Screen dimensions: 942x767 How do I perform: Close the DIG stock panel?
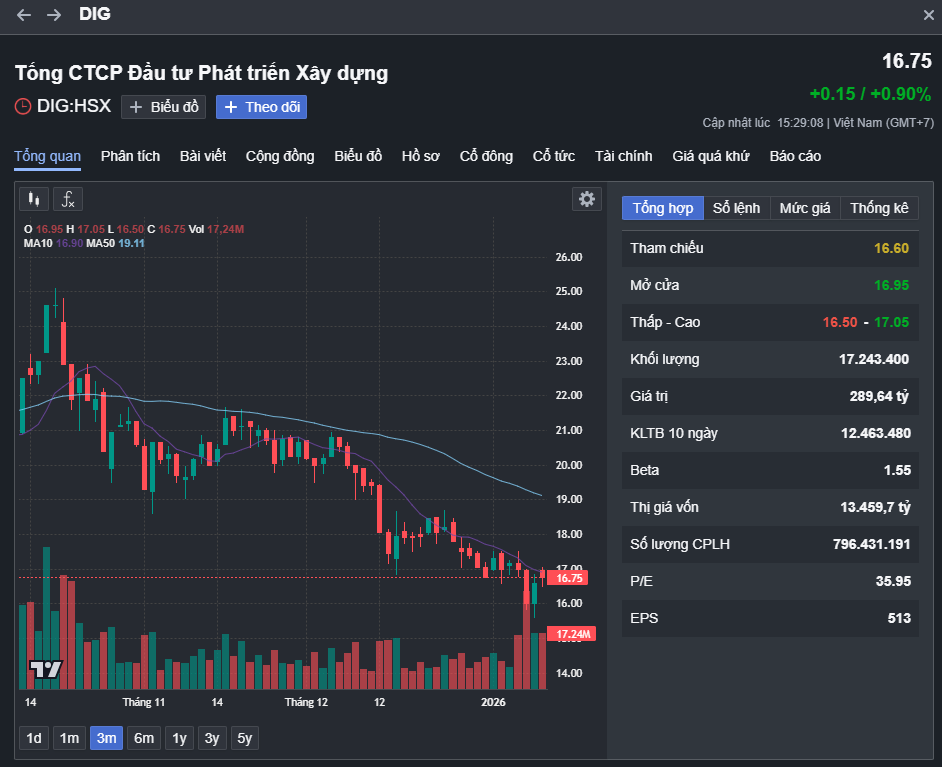928,15
